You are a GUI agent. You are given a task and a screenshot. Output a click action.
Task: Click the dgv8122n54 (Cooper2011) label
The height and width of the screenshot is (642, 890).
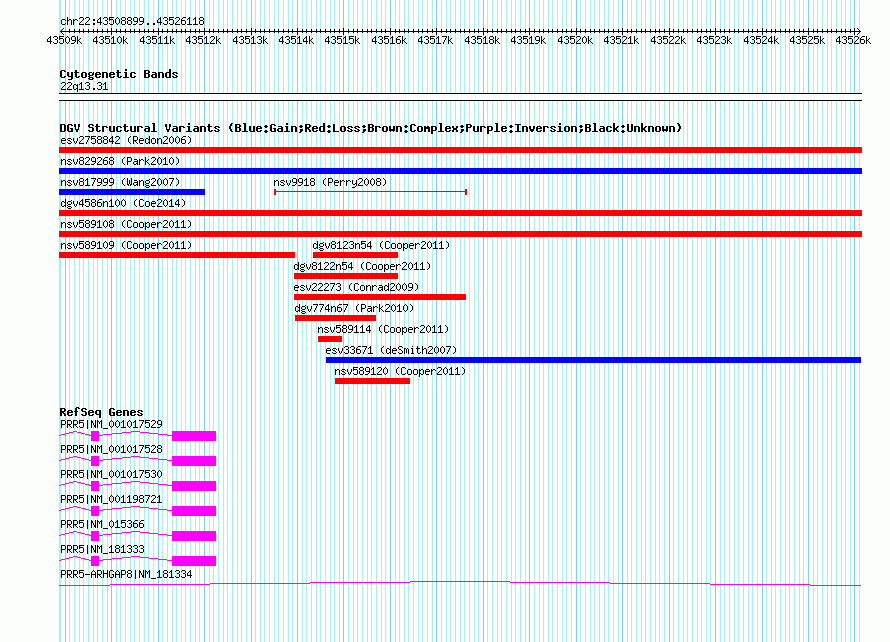(x=362, y=266)
